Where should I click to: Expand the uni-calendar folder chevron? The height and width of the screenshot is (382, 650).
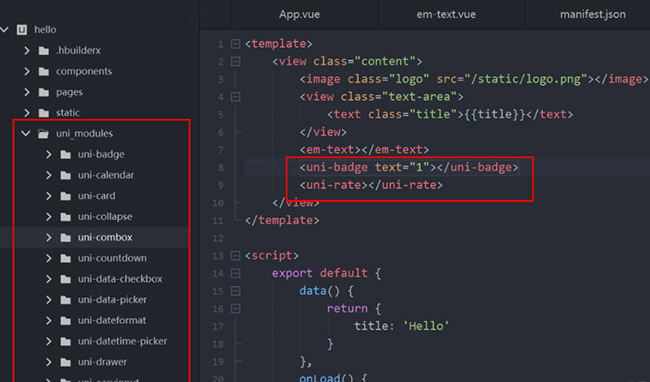(x=49, y=175)
